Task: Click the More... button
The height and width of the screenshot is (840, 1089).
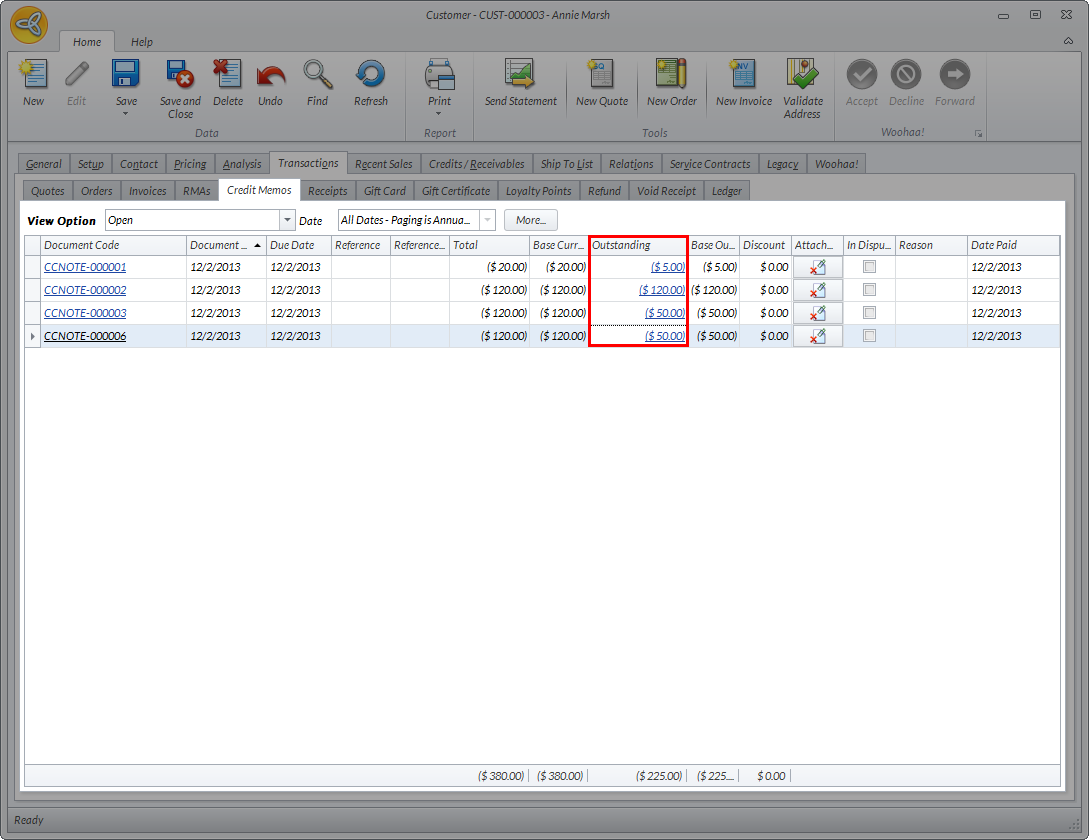Action: click(x=530, y=220)
